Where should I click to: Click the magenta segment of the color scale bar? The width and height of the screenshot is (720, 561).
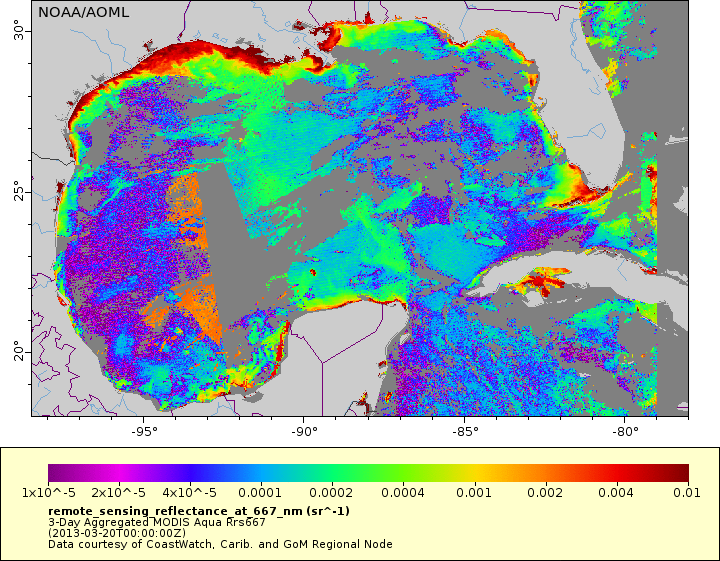coord(118,473)
